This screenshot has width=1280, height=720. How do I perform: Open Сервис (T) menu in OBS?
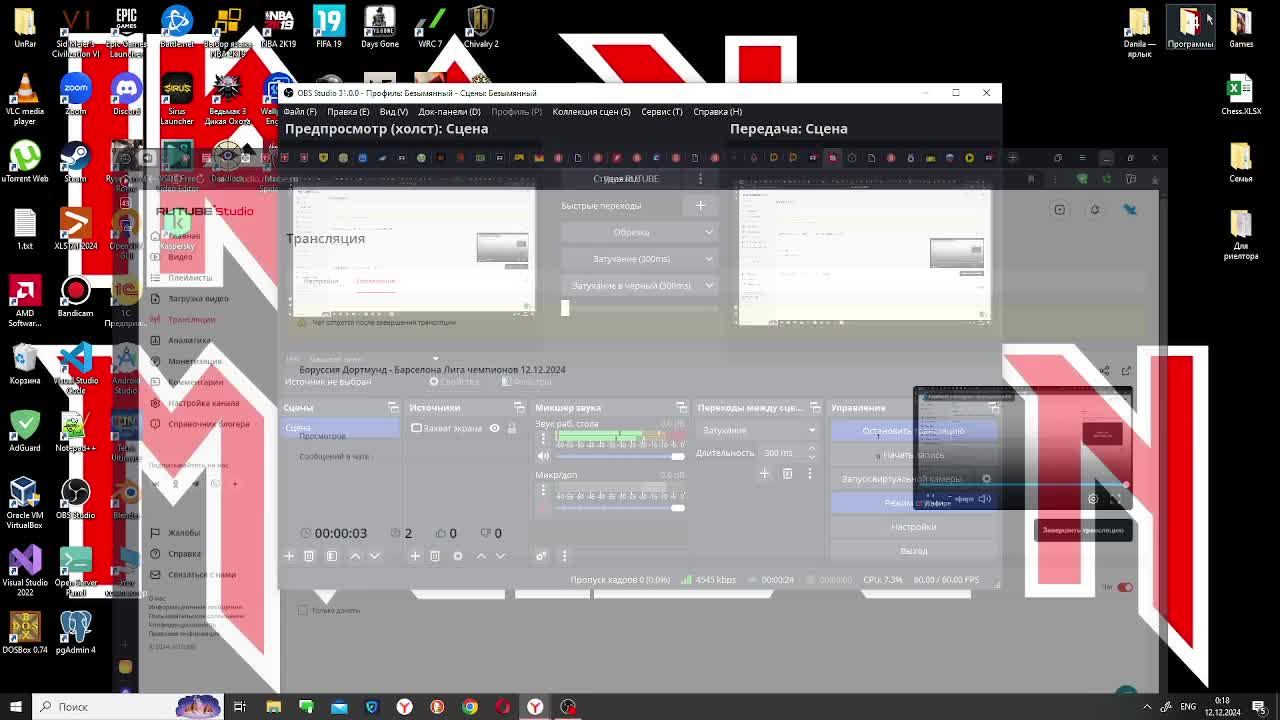(661, 112)
